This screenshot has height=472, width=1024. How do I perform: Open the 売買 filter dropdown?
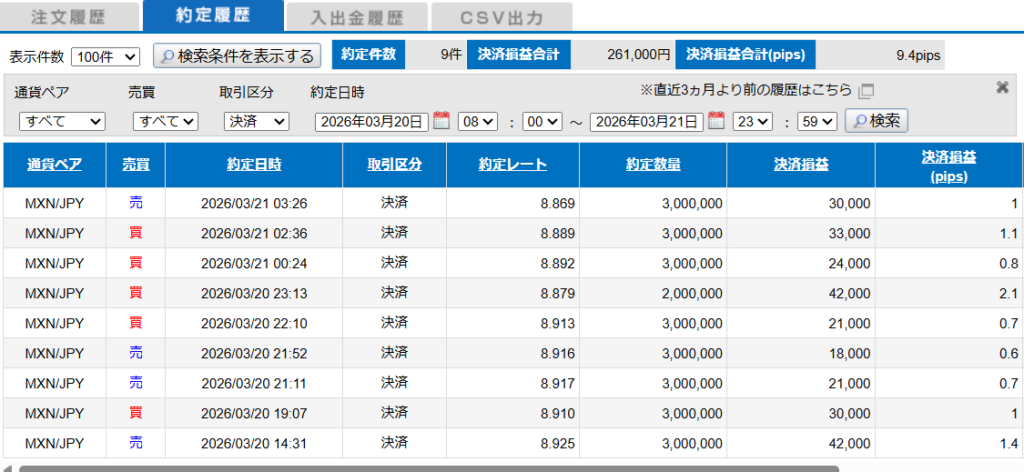coord(165,122)
